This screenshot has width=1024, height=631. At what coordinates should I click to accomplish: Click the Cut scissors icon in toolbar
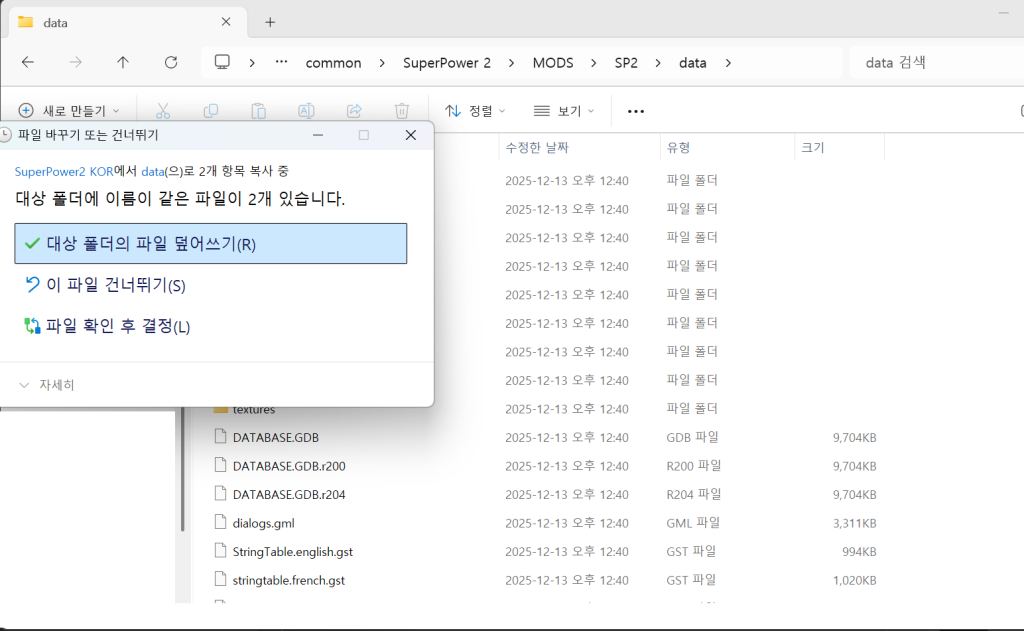[163, 111]
